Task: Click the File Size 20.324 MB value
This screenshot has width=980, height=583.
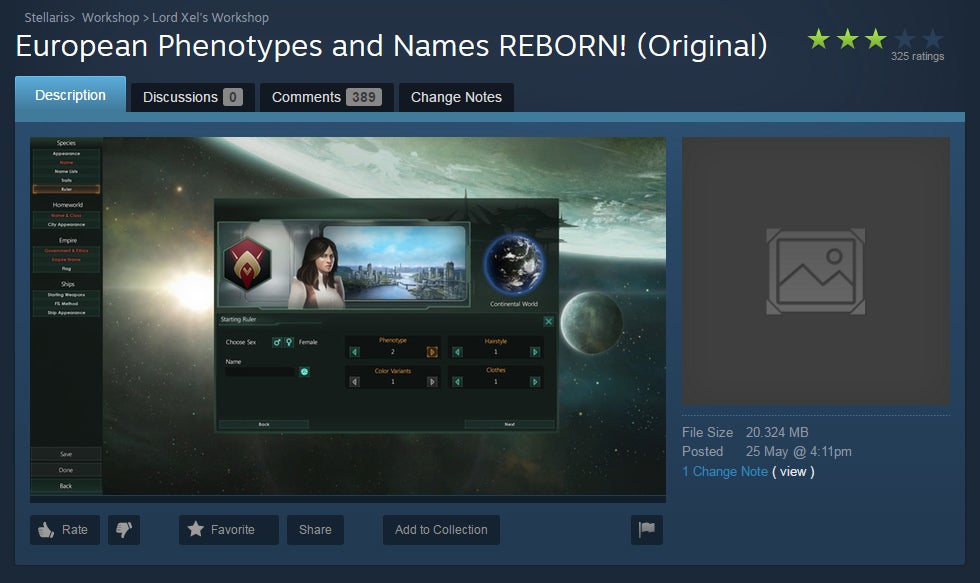Action: pos(777,432)
